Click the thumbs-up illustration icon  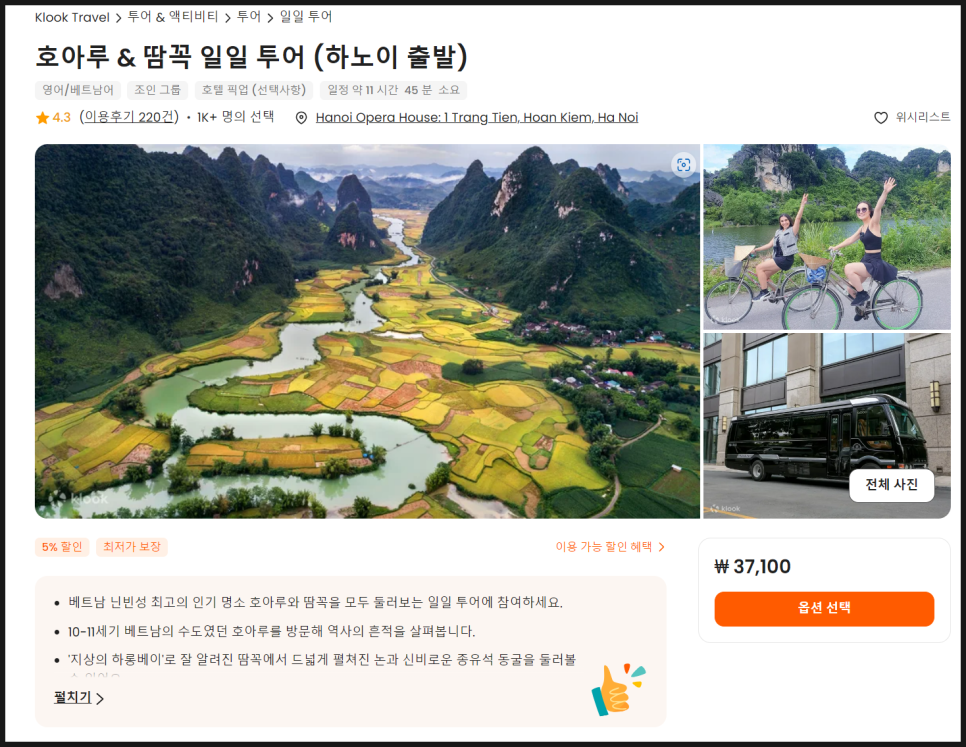[x=617, y=690]
